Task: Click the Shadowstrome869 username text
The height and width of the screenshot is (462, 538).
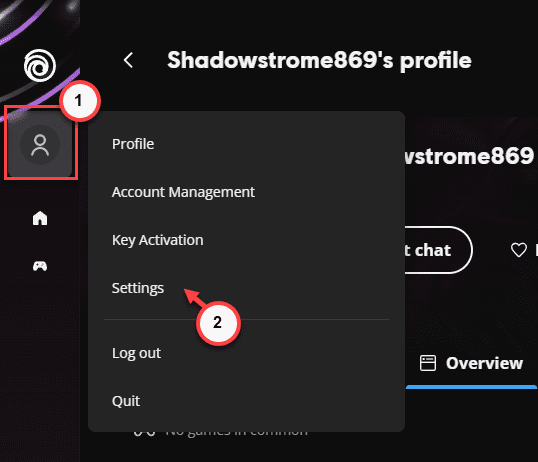Action: click(x=469, y=156)
